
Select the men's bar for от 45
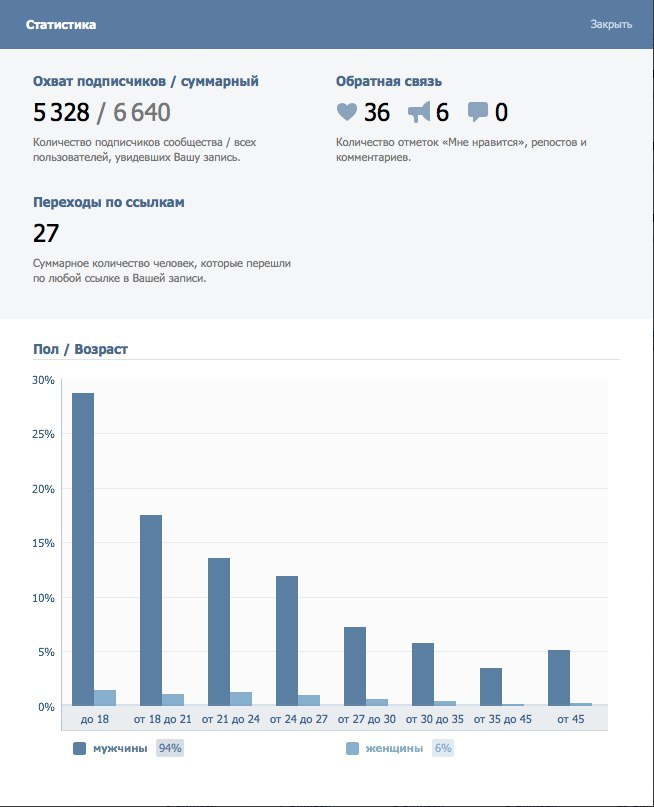click(x=559, y=678)
